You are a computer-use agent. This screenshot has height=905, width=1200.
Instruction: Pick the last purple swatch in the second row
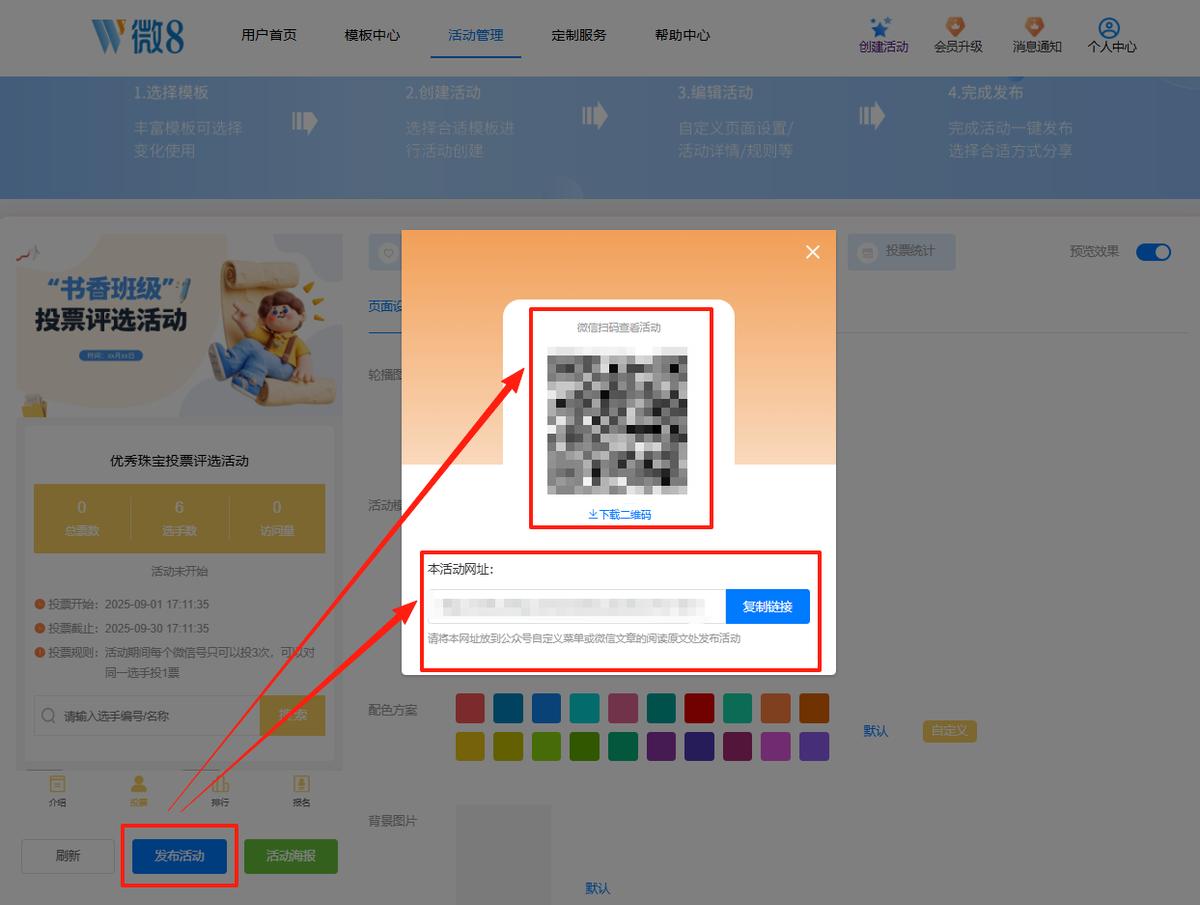click(814, 746)
